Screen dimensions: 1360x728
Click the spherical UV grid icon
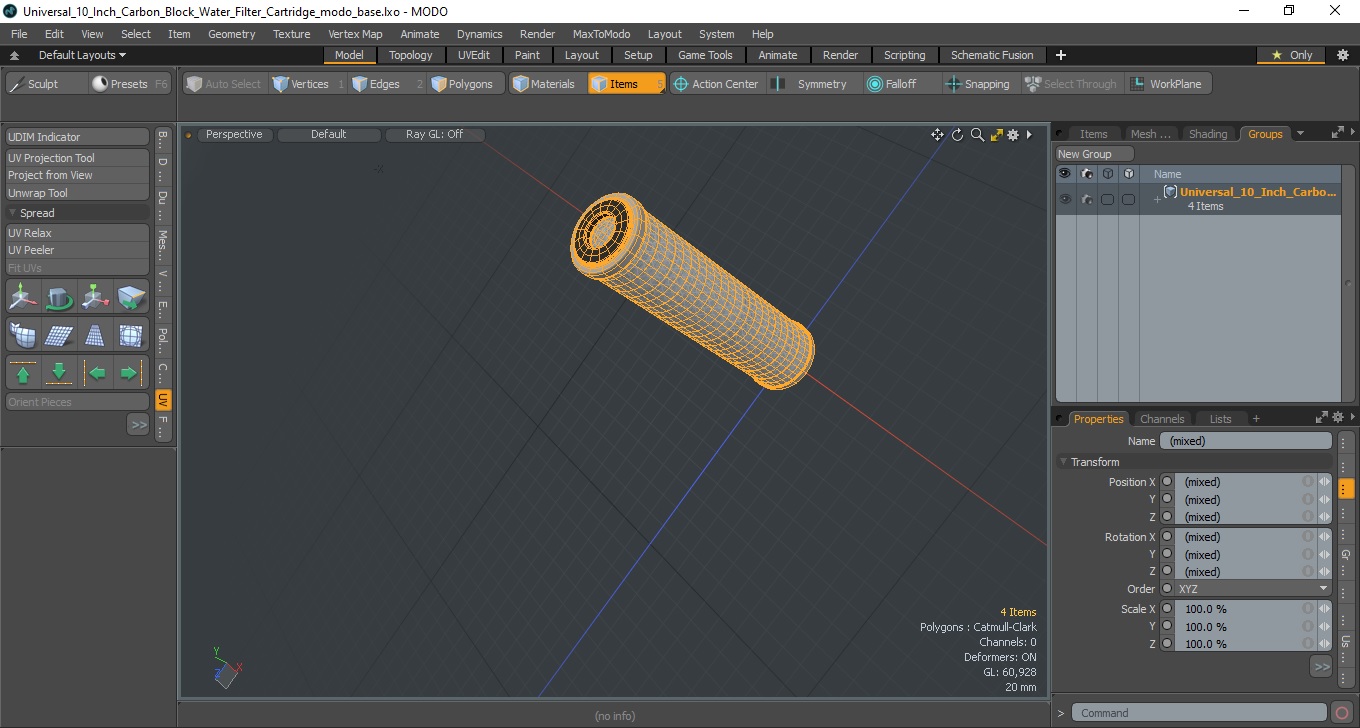(131, 335)
